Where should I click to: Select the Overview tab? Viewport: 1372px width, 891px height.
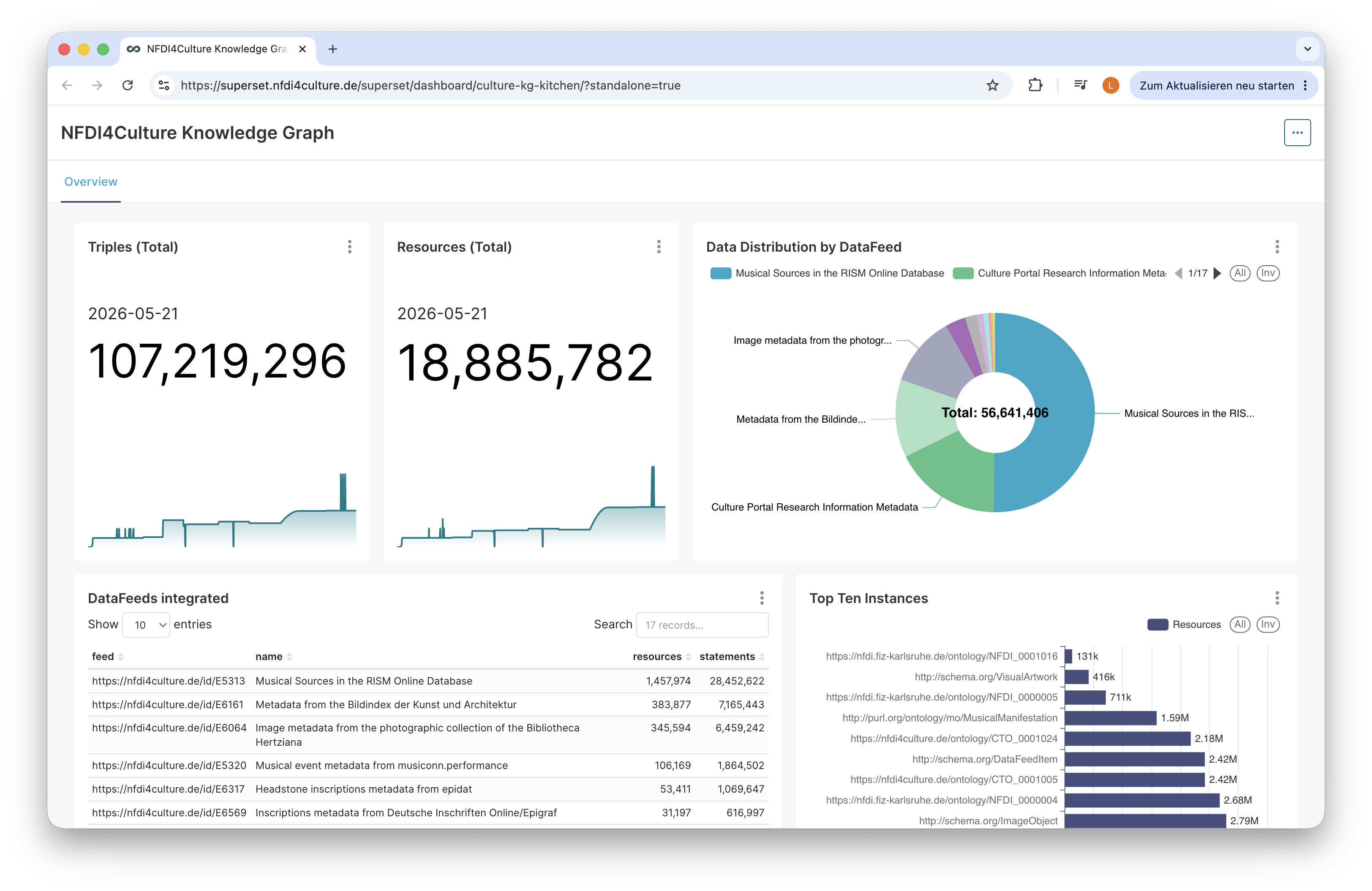tap(90, 182)
